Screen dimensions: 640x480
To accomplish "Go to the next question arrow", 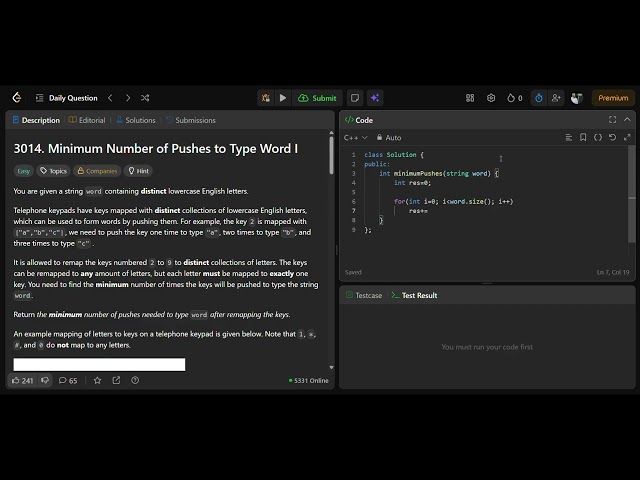I will [x=128, y=98].
